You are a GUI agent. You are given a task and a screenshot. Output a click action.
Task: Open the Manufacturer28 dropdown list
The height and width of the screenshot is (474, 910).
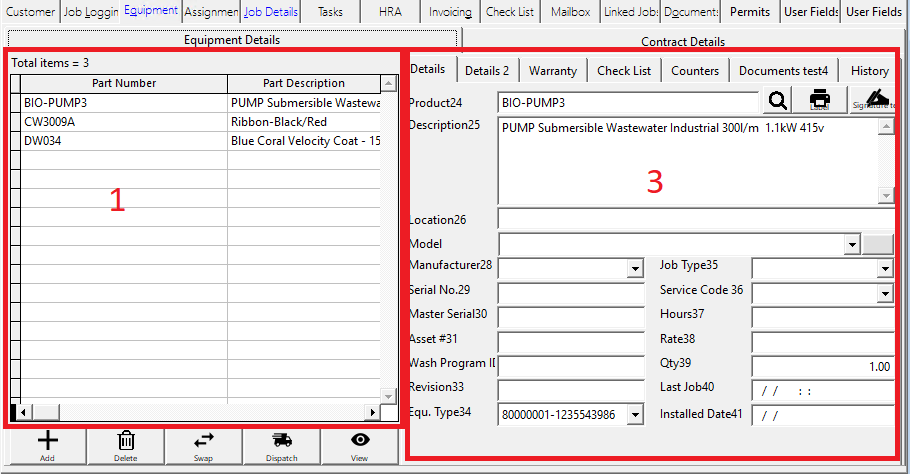pos(634,268)
